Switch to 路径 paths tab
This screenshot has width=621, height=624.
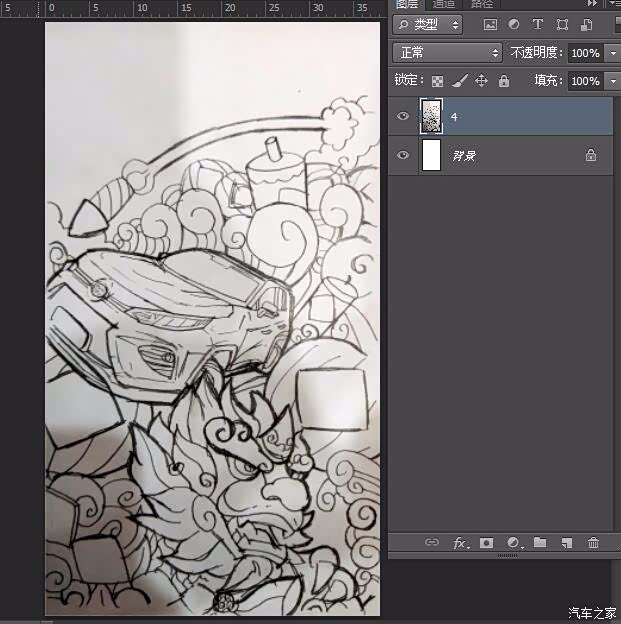click(x=482, y=4)
